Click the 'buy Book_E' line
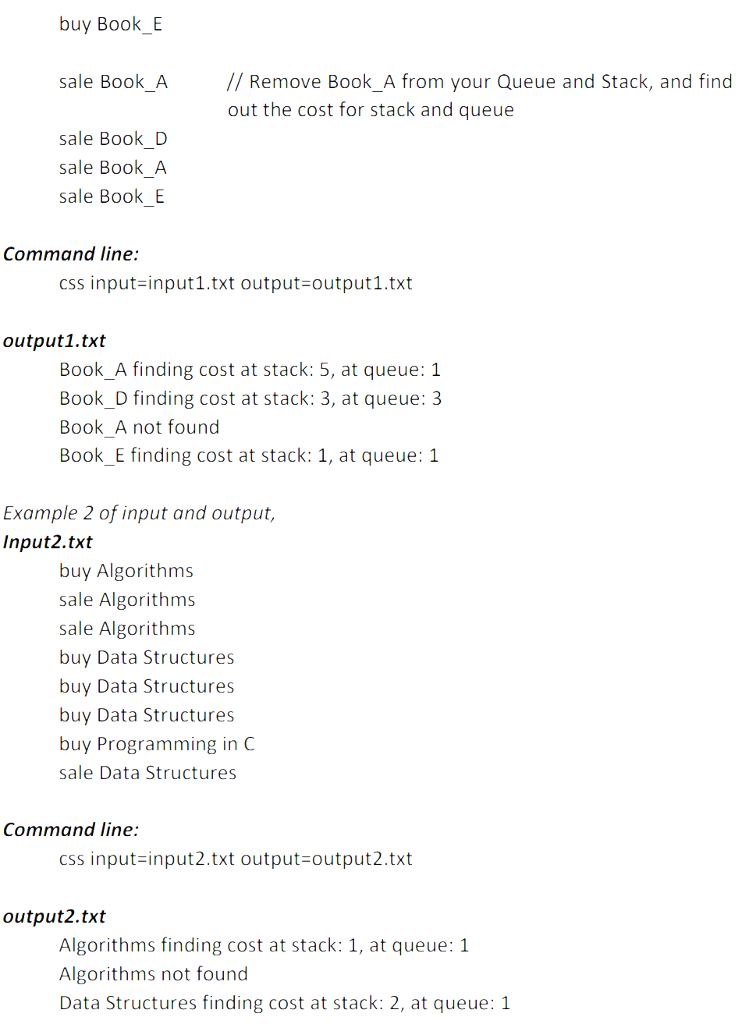This screenshot has width=749, height=1024. [x=110, y=25]
